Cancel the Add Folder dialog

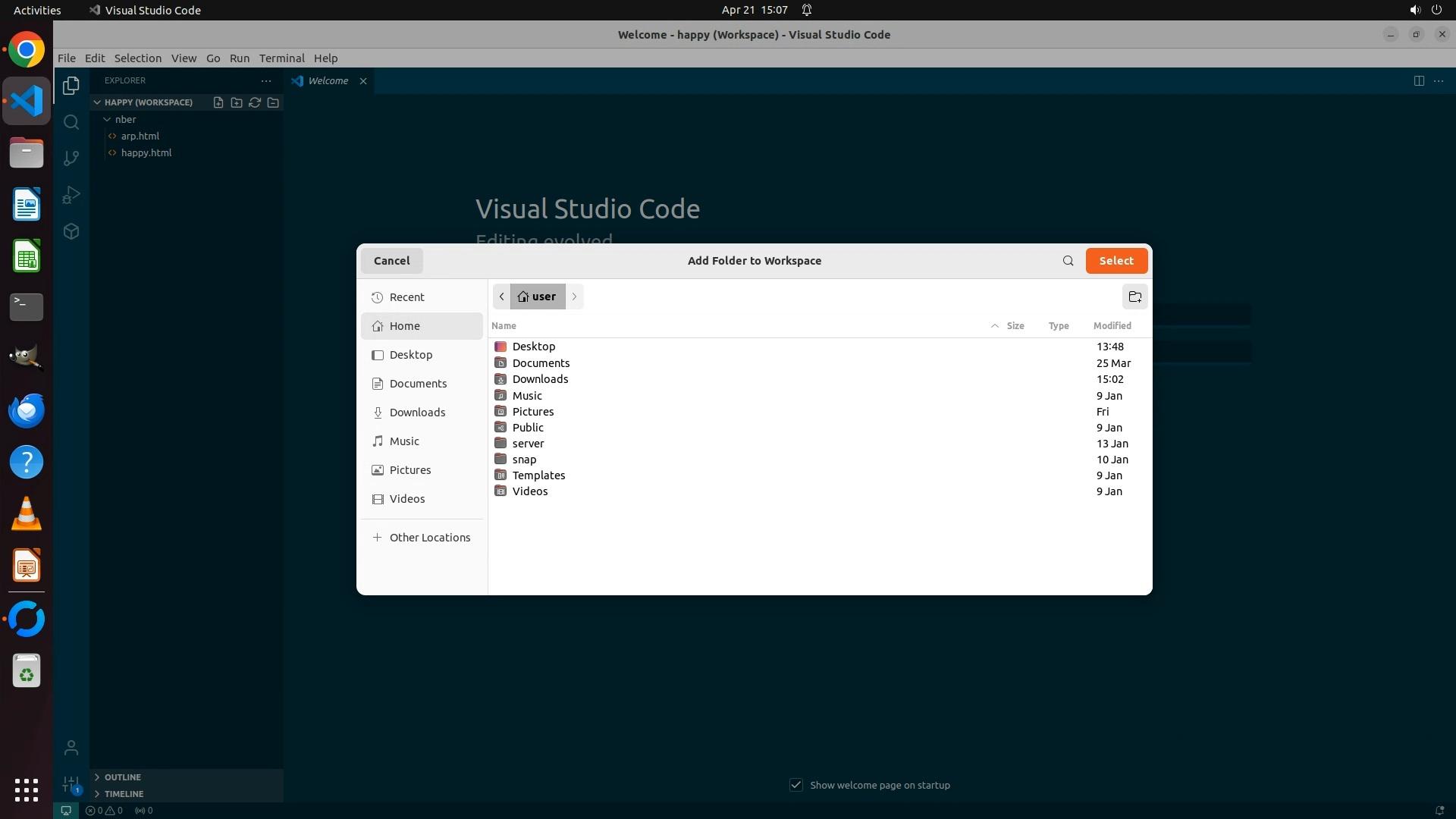pos(391,261)
